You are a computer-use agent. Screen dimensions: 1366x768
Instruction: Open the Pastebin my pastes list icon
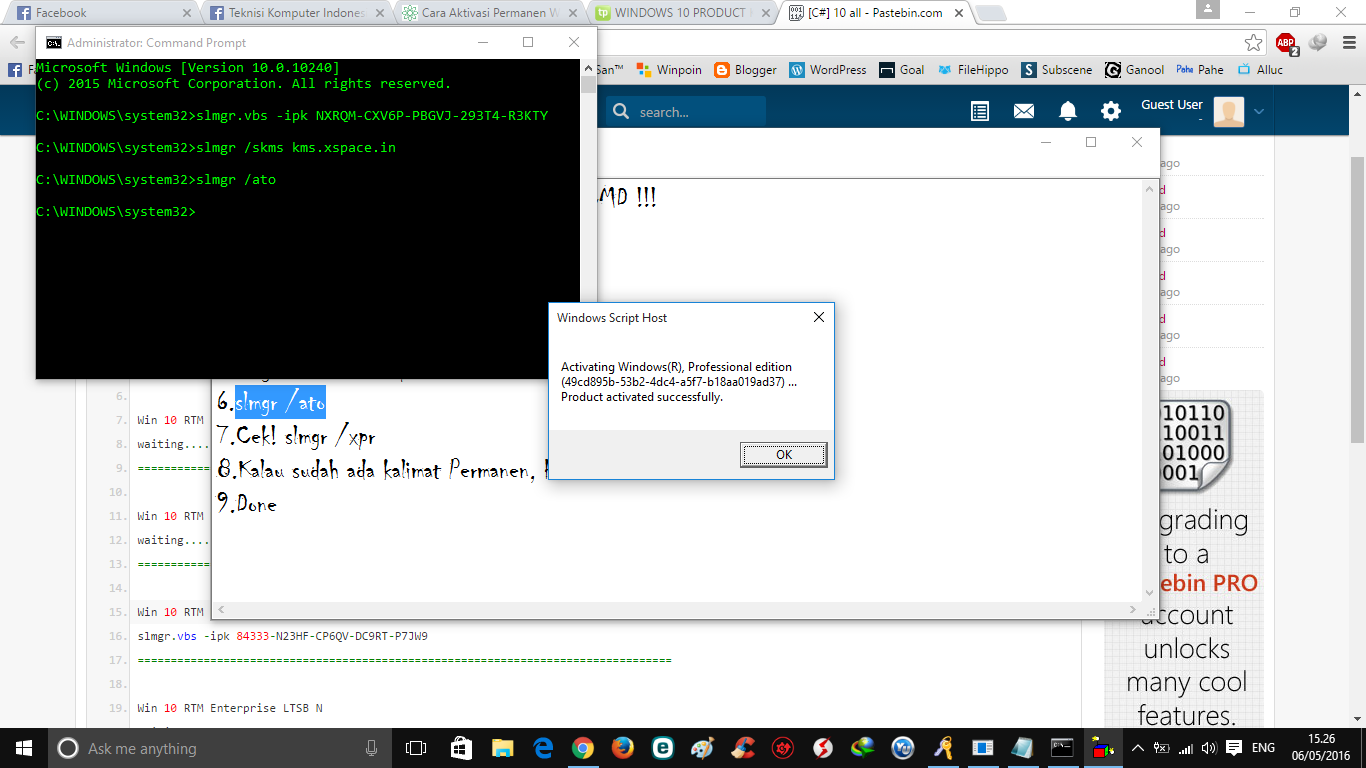tap(980, 111)
